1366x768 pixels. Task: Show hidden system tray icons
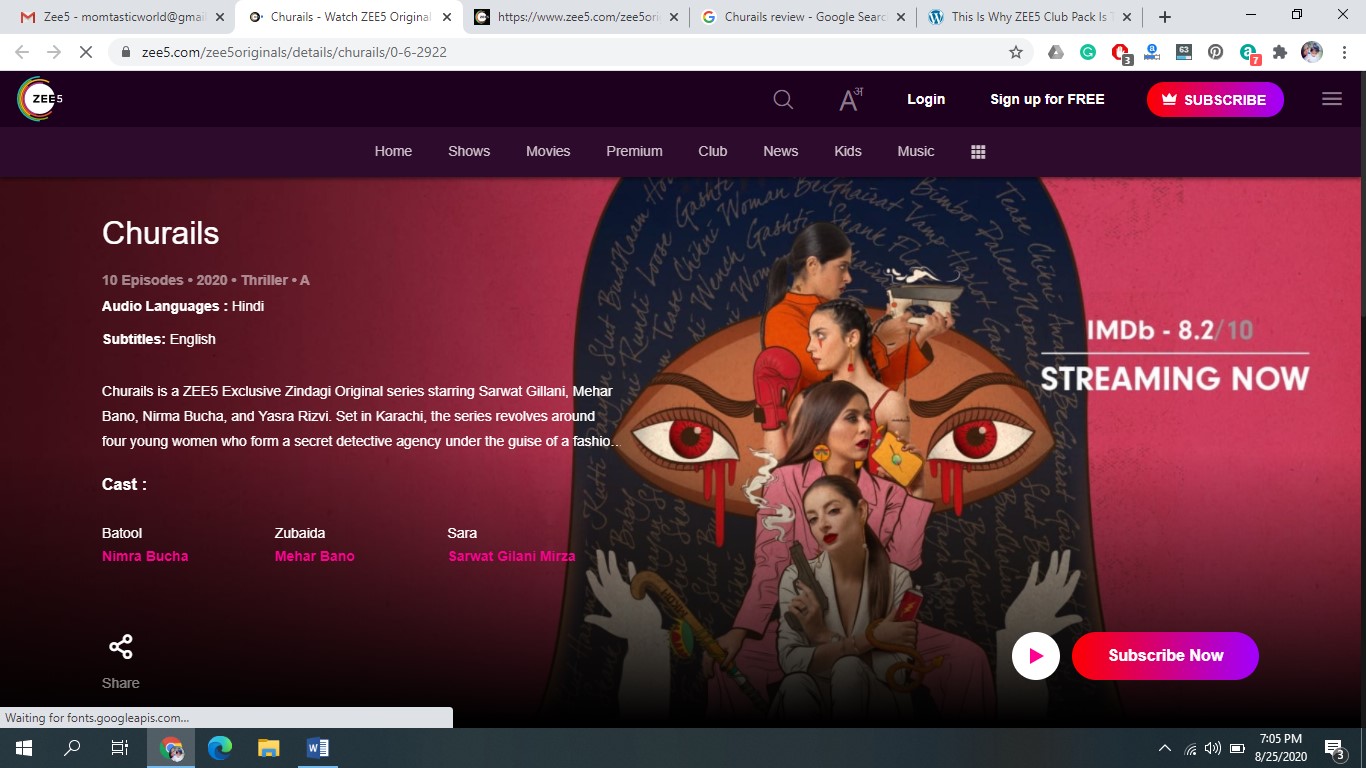click(1164, 748)
